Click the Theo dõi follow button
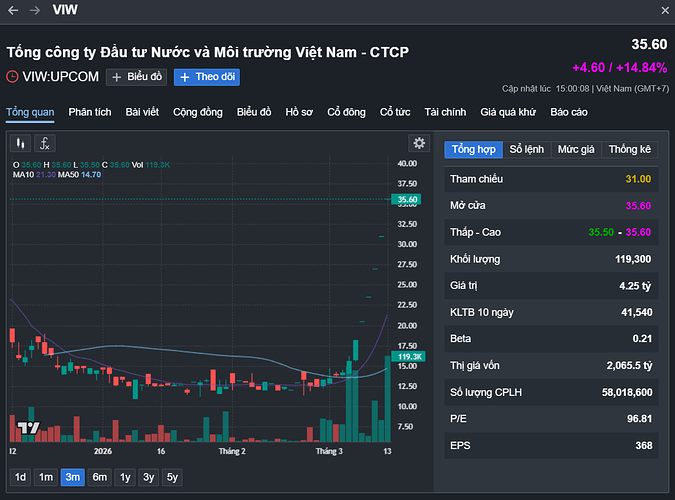Viewport: 675px width, 500px height. coord(207,77)
